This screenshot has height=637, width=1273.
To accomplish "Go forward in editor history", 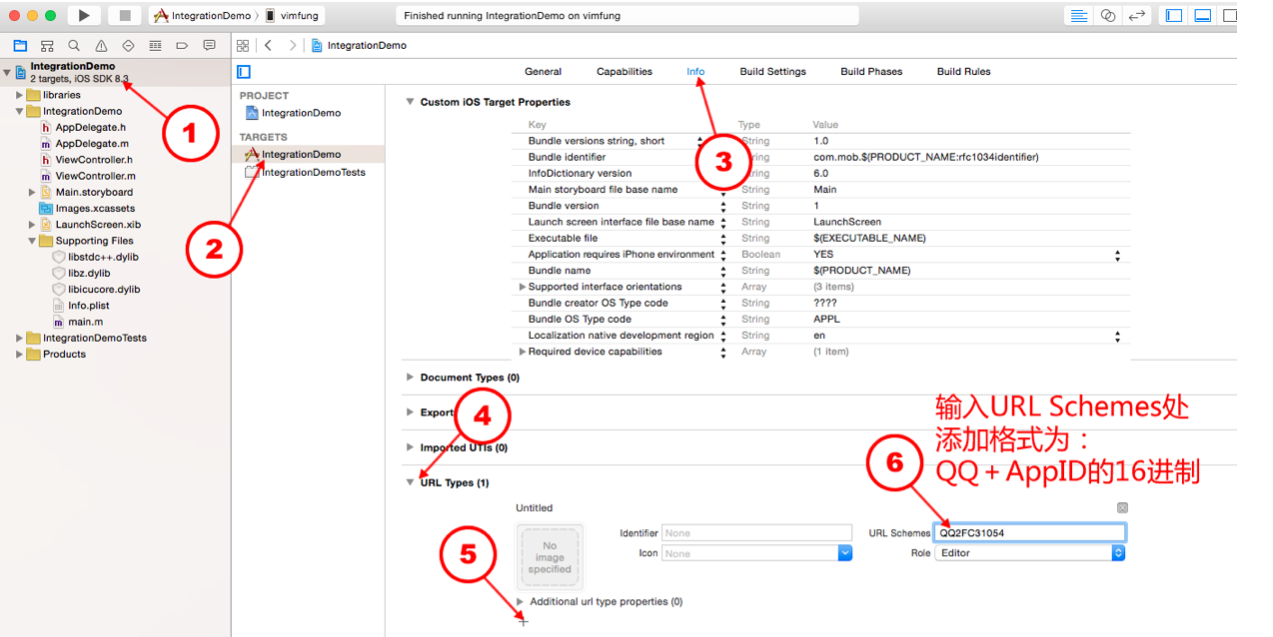I will pos(292,45).
